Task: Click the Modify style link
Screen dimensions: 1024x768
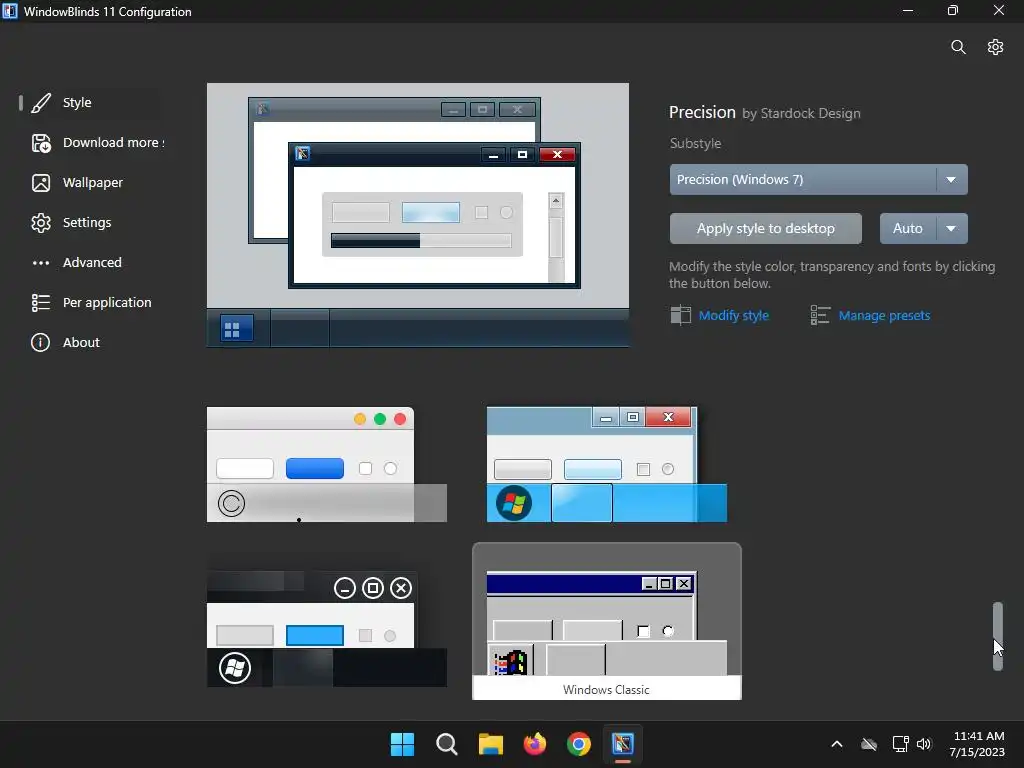Action: tap(733, 315)
